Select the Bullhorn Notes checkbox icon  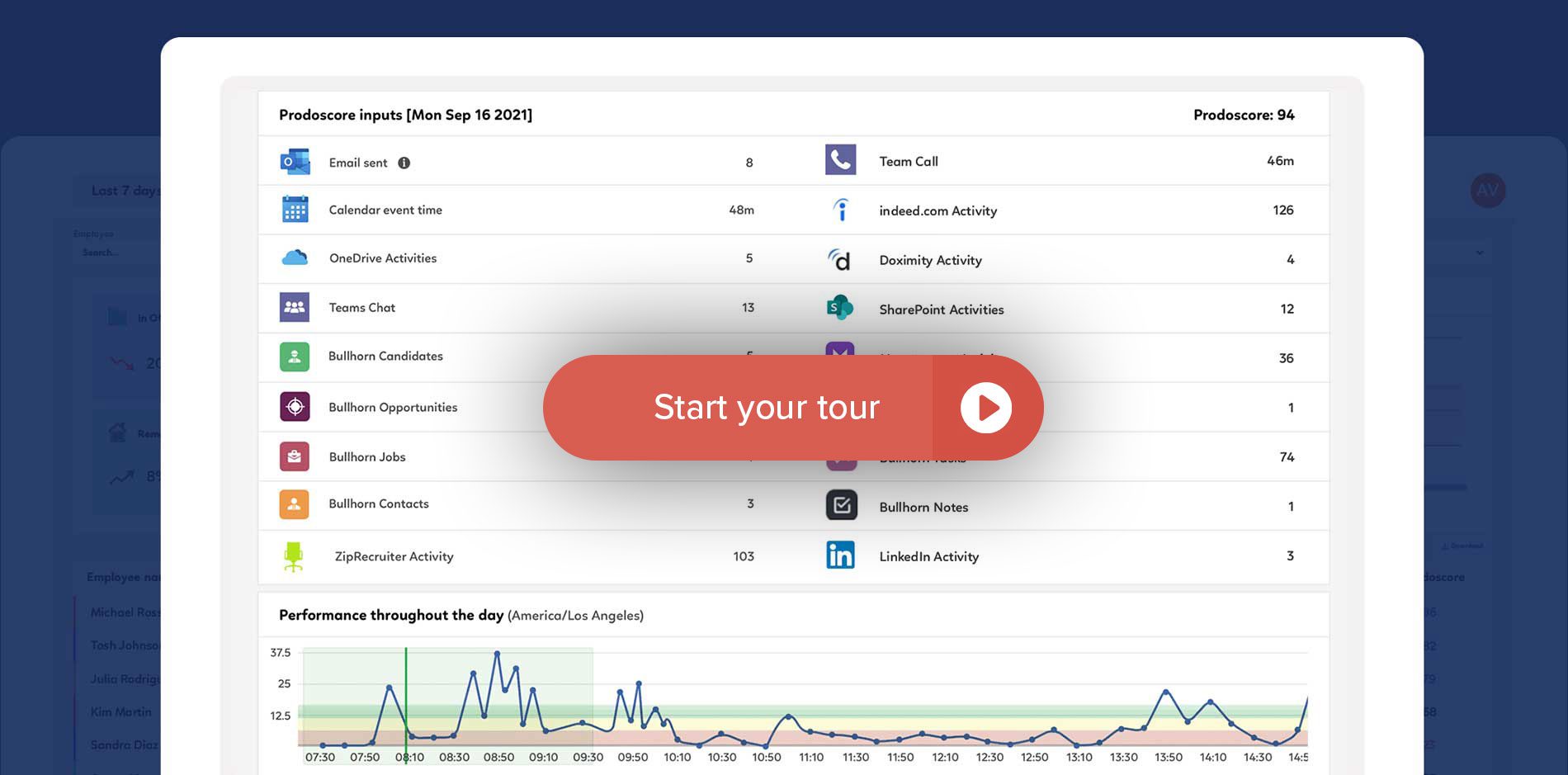pos(842,505)
